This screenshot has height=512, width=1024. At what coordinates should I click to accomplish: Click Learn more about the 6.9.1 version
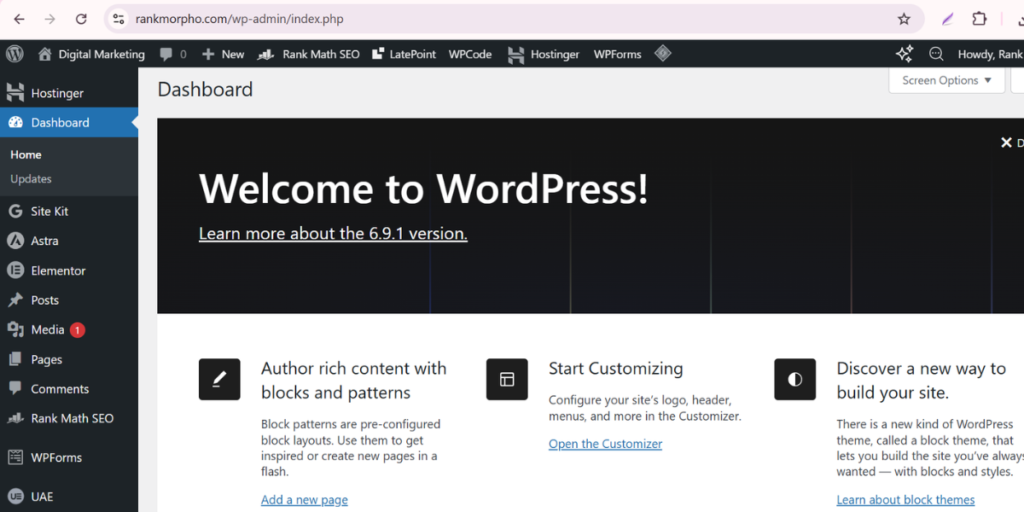point(333,234)
